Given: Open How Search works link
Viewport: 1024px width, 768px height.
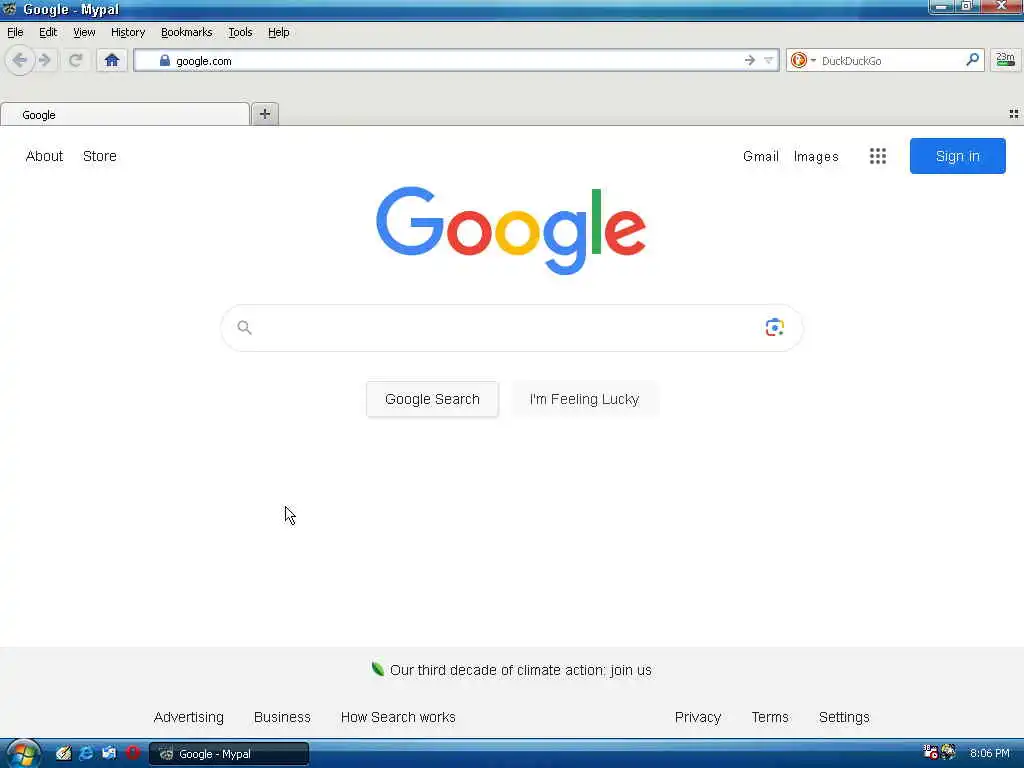Looking at the screenshot, I should [x=398, y=717].
